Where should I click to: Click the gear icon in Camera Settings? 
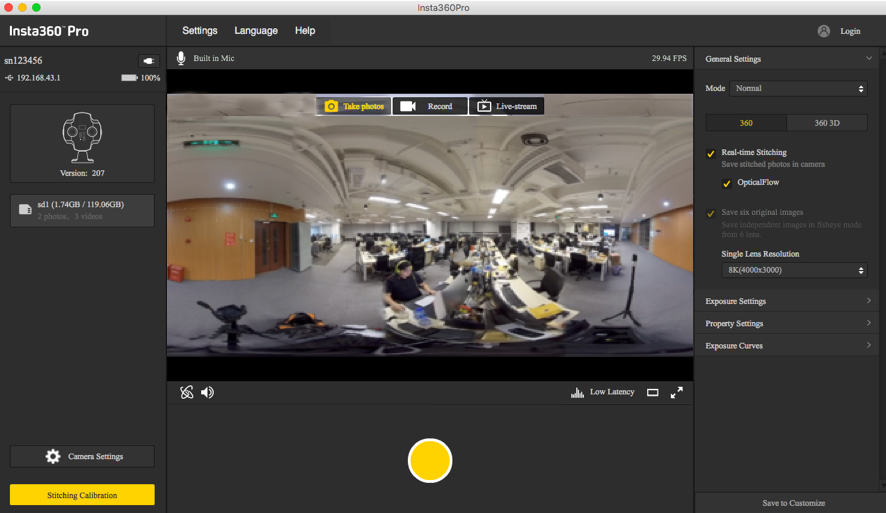[x=53, y=456]
